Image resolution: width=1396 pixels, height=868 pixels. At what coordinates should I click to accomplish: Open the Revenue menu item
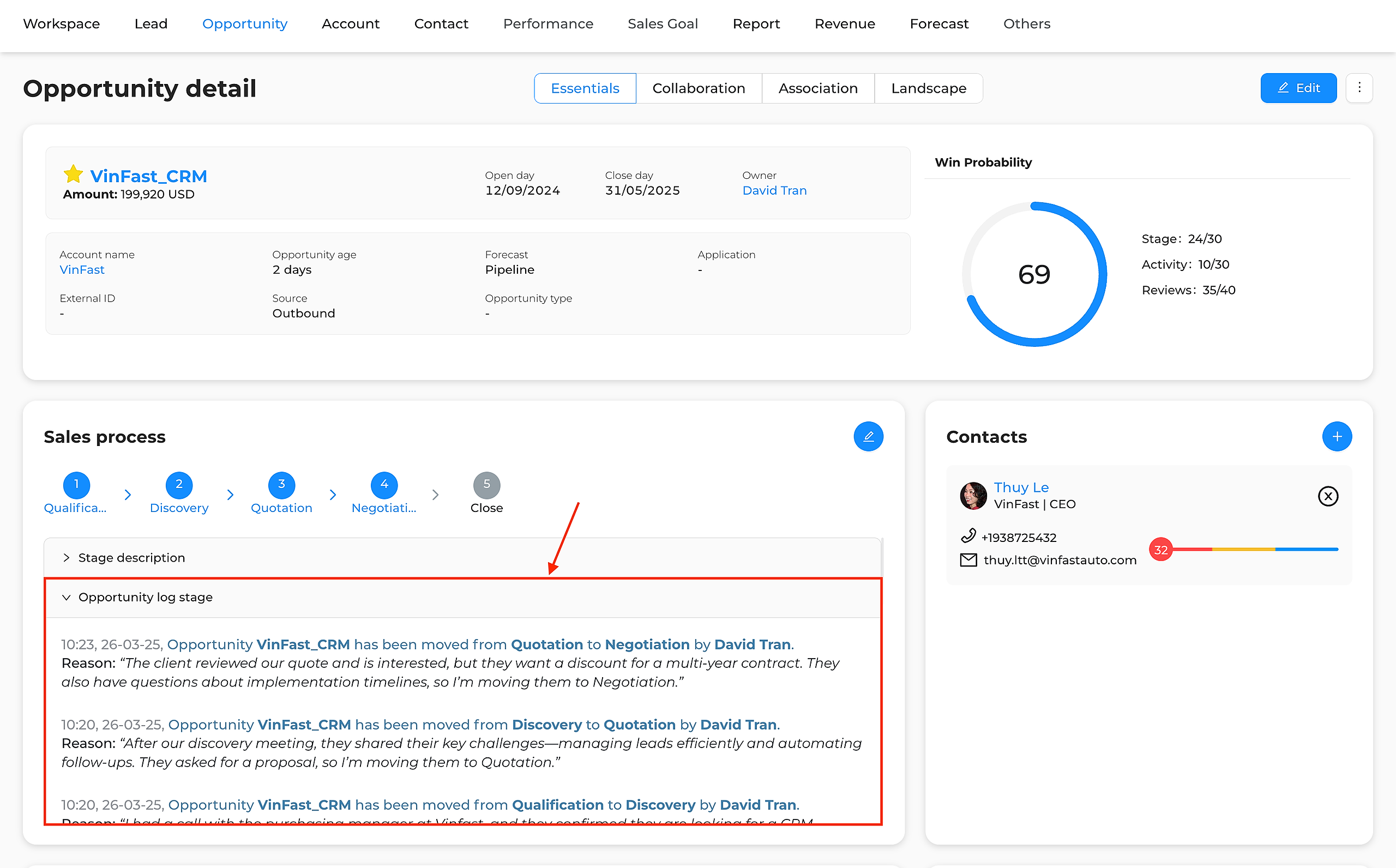point(845,24)
